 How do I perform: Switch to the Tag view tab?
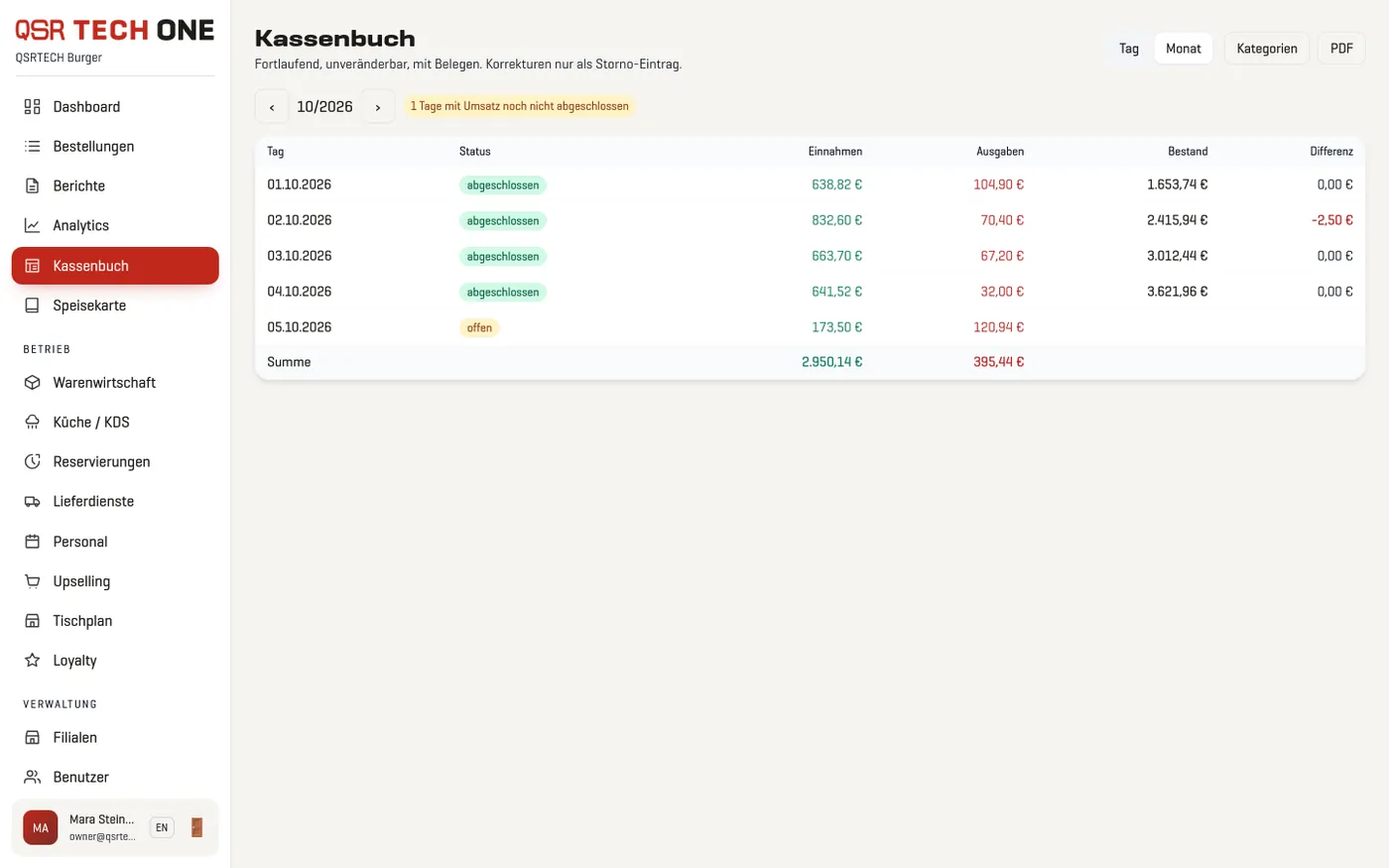point(1129,49)
